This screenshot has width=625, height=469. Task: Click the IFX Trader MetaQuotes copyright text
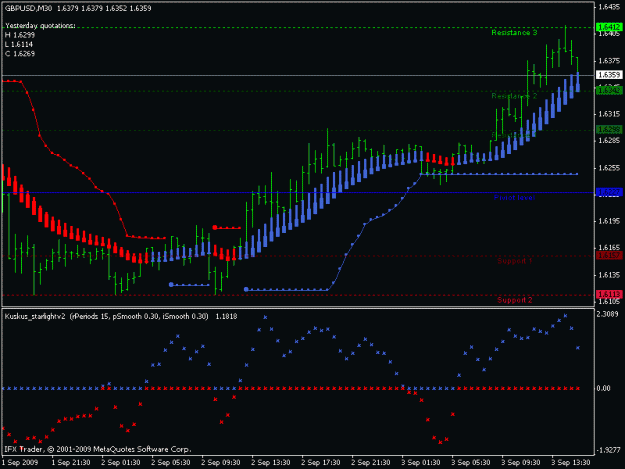98,449
